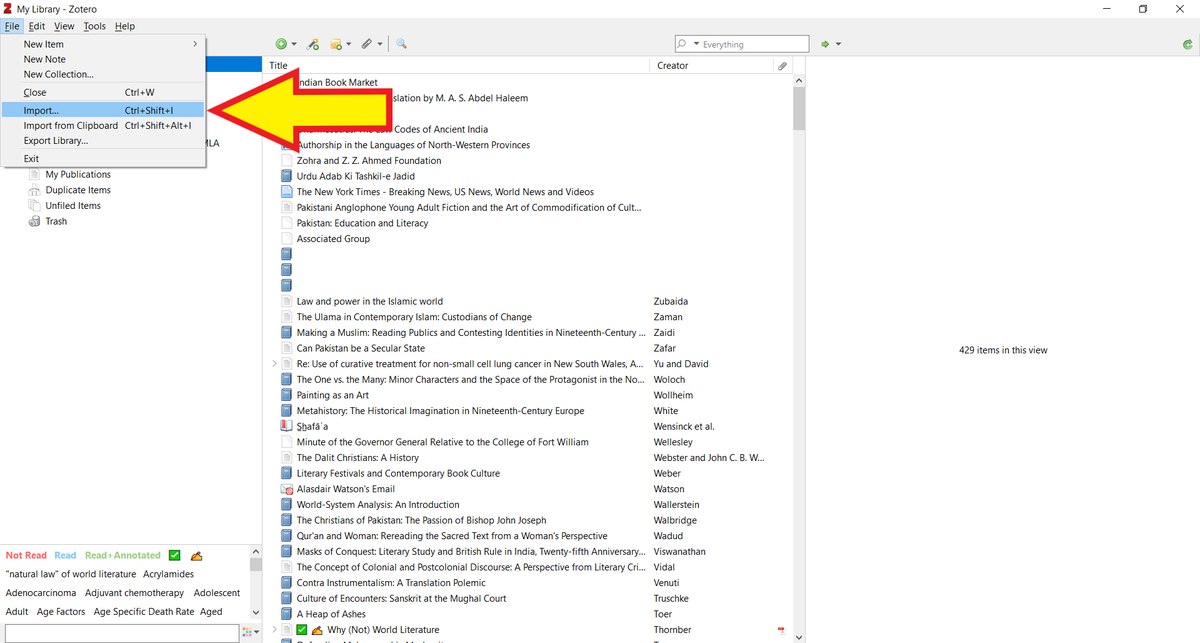Click the icon beside Alasdair Watson's Email
The image size is (1200, 643).
coord(288,489)
